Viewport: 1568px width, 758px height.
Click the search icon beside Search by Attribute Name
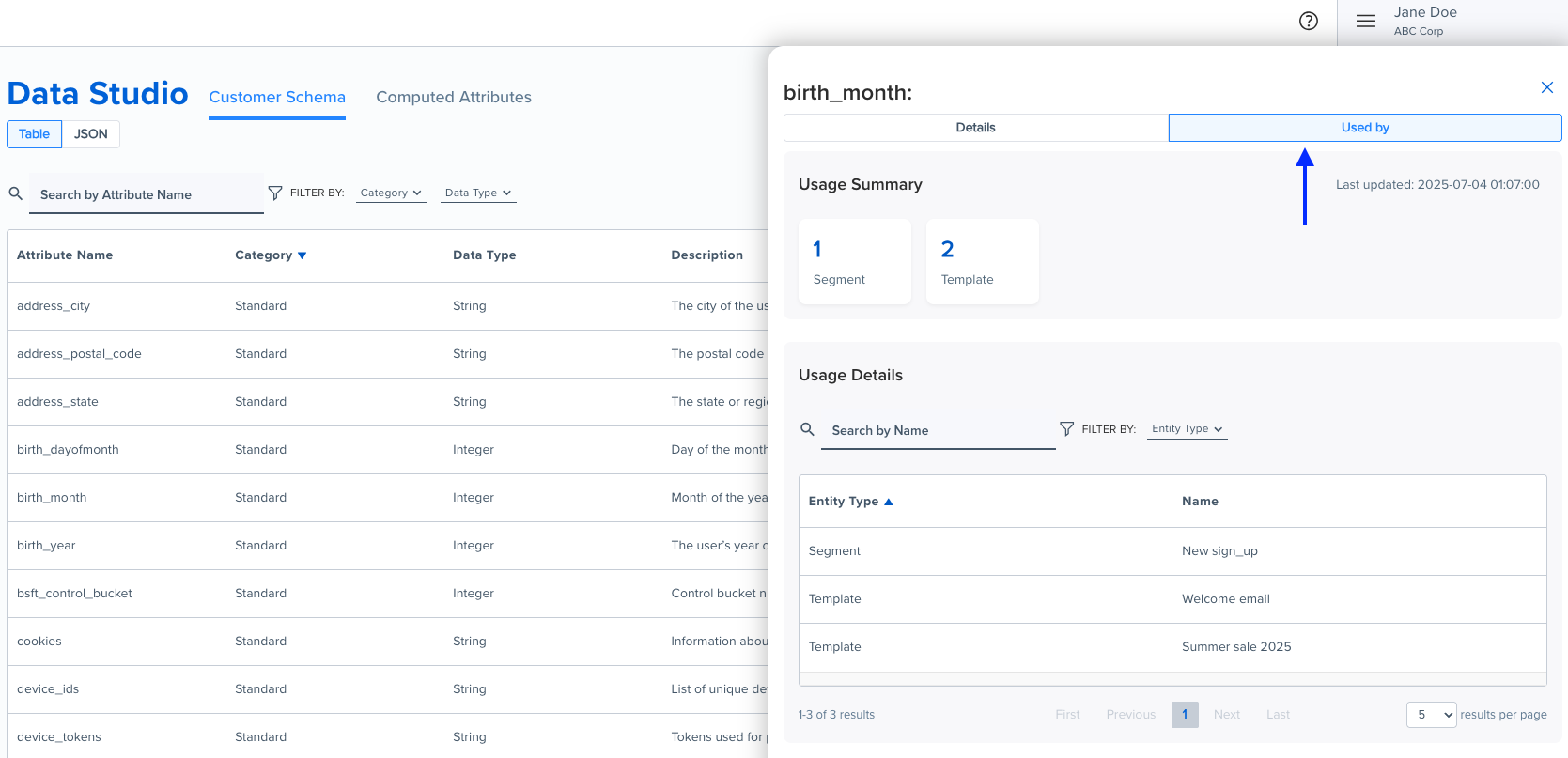click(x=16, y=193)
